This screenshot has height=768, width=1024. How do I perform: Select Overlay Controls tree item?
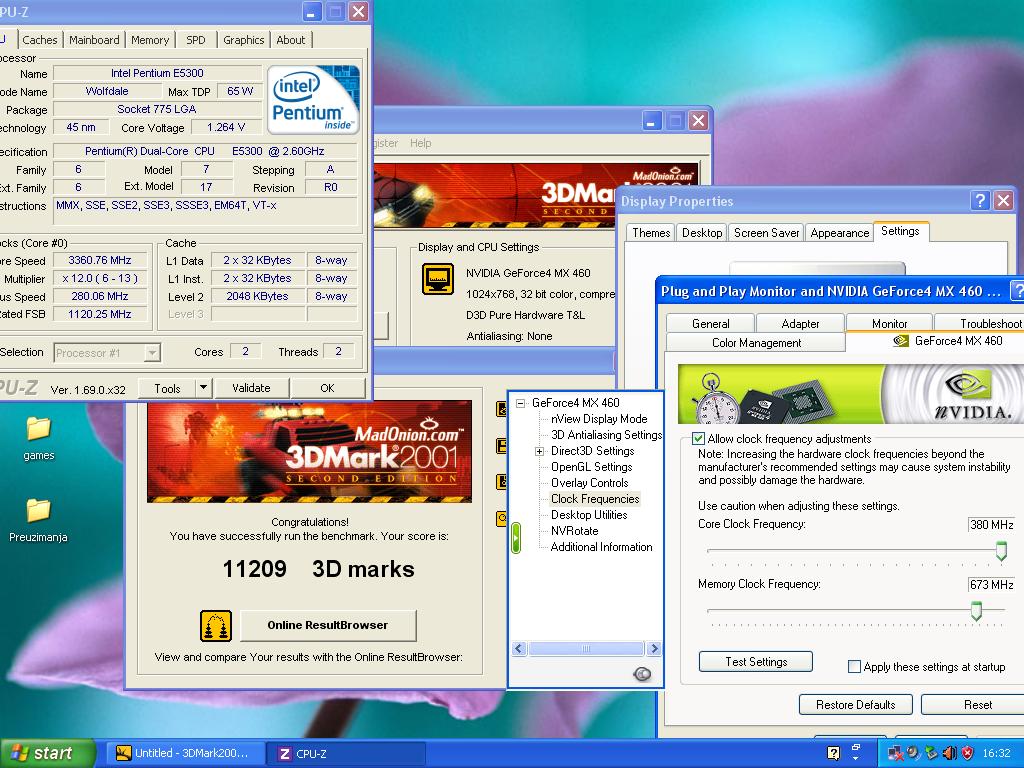pyautogui.click(x=590, y=483)
